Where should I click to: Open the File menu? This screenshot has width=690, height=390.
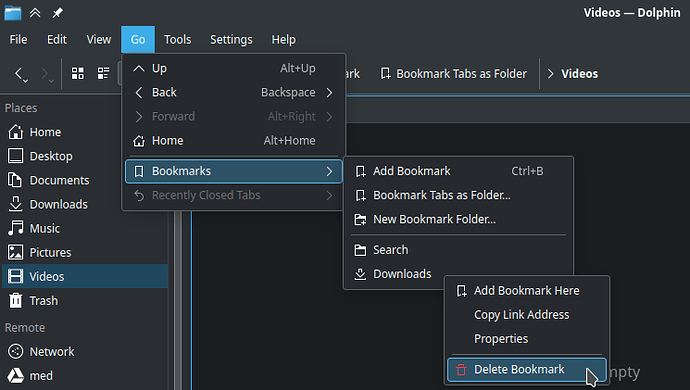click(18, 40)
